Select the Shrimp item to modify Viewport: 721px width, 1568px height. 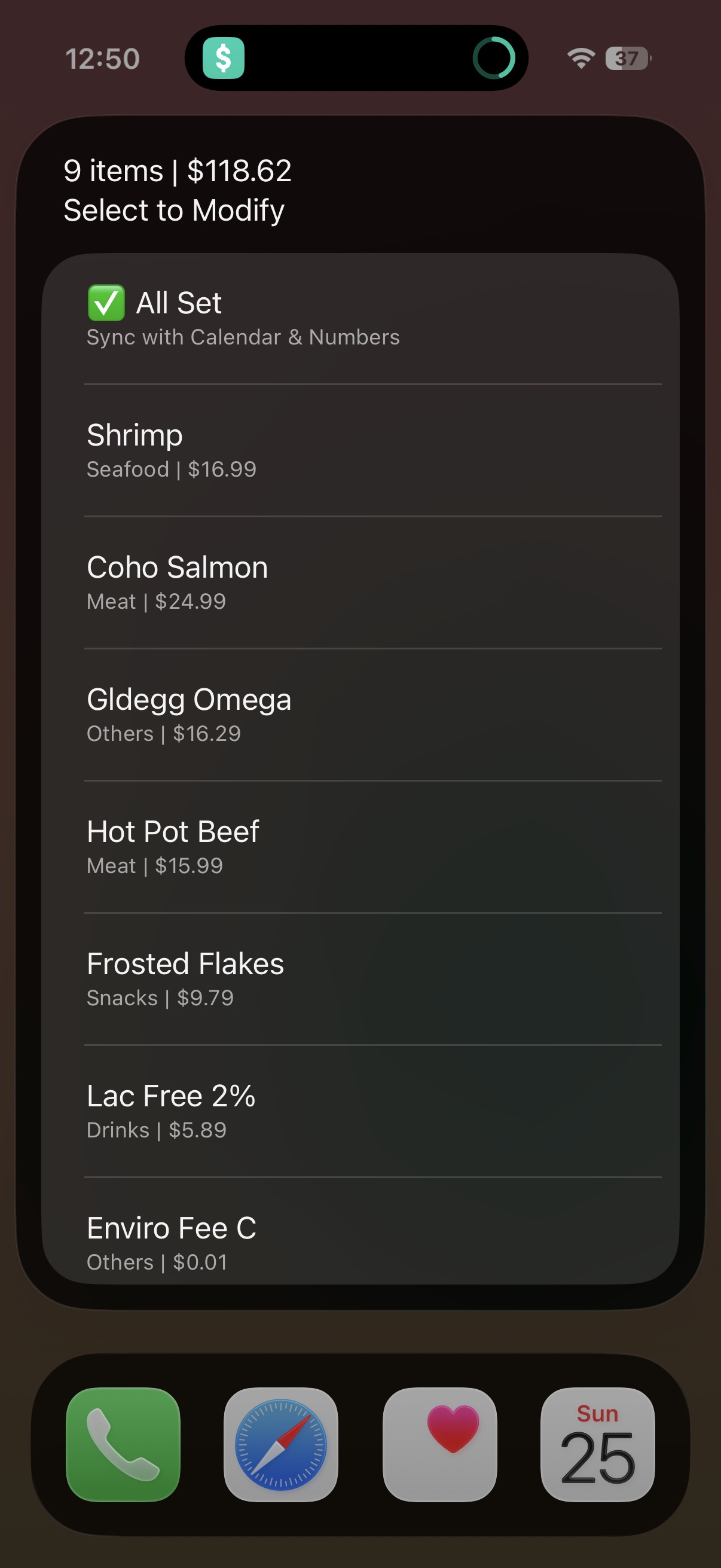click(x=360, y=450)
